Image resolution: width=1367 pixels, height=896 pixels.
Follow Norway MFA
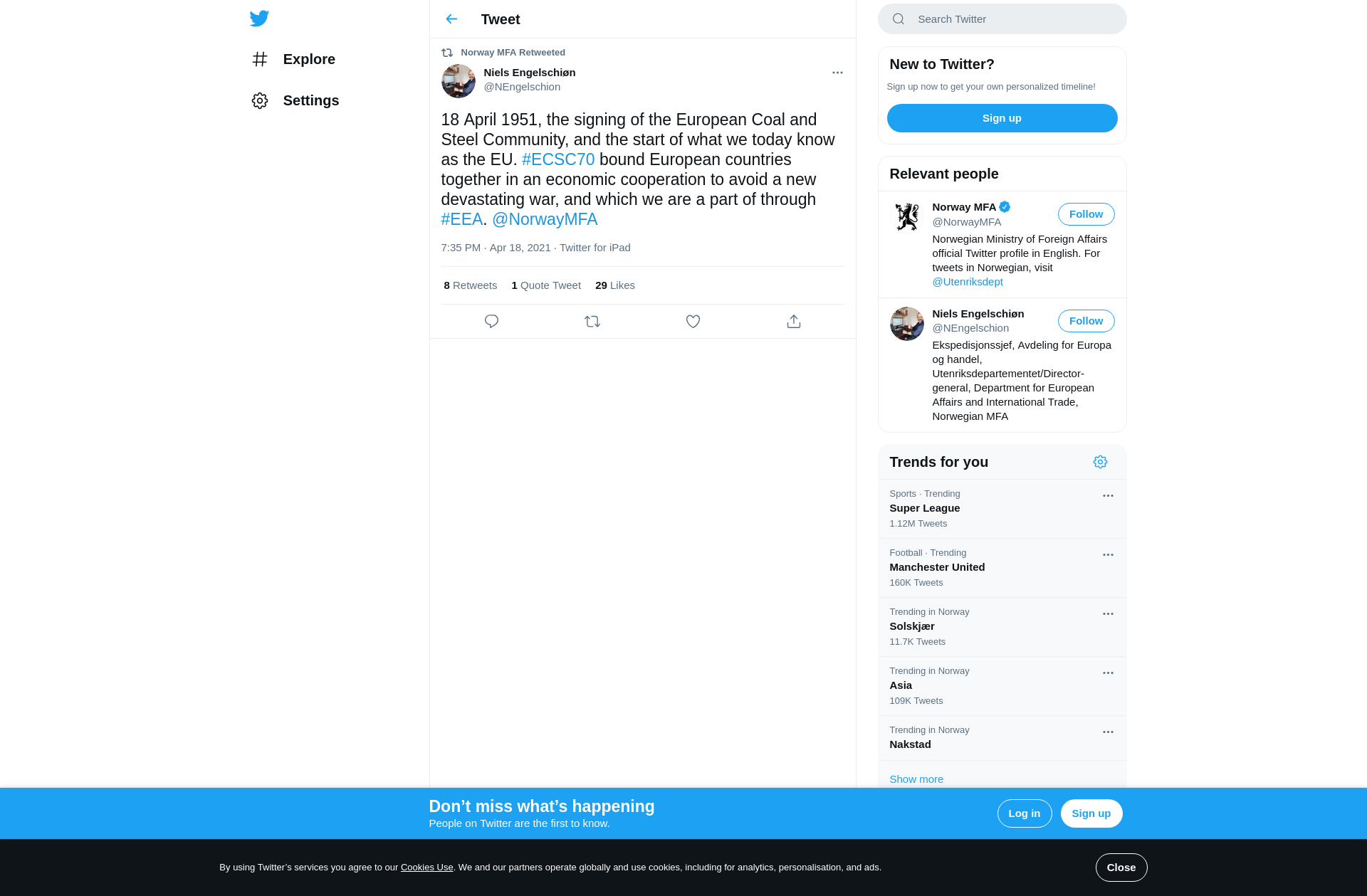point(1086,214)
